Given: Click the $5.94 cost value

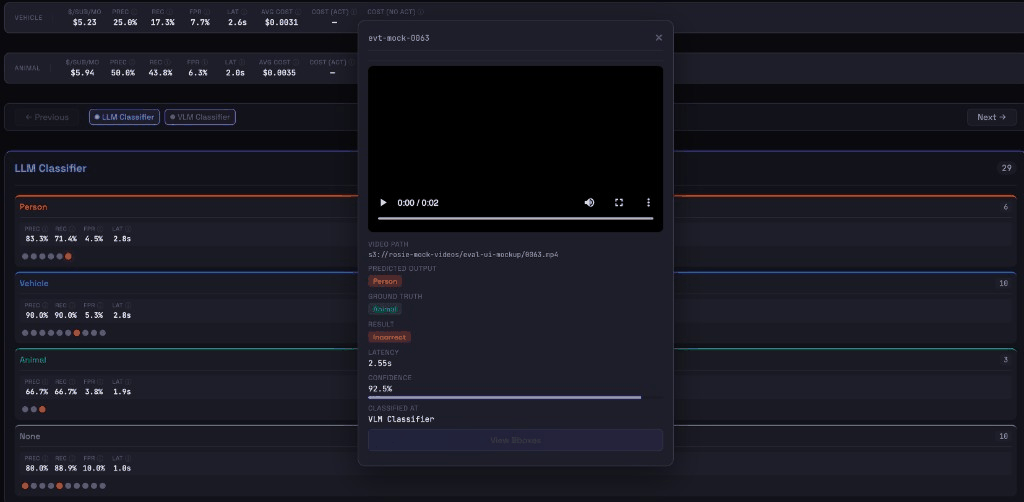Looking at the screenshot, I should click(82, 73).
